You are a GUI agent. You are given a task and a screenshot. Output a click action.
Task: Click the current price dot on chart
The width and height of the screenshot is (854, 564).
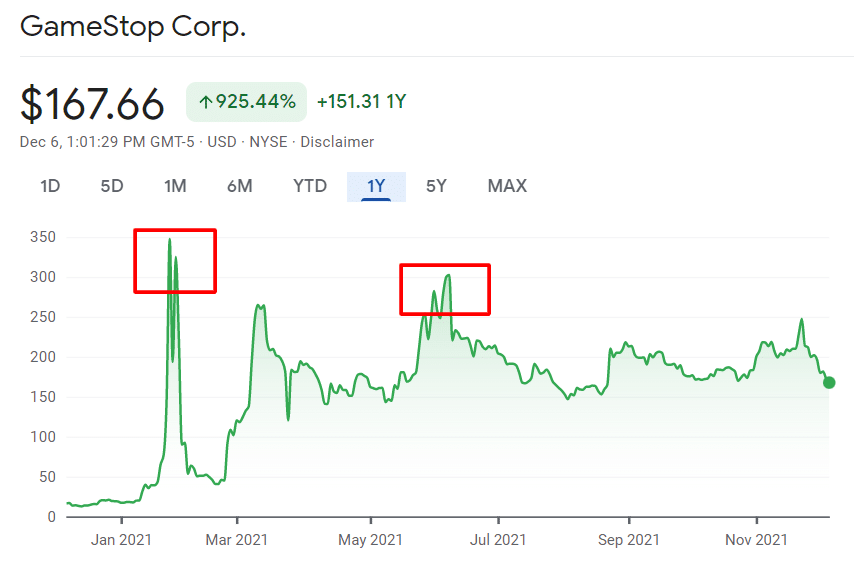pyautogui.click(x=829, y=383)
